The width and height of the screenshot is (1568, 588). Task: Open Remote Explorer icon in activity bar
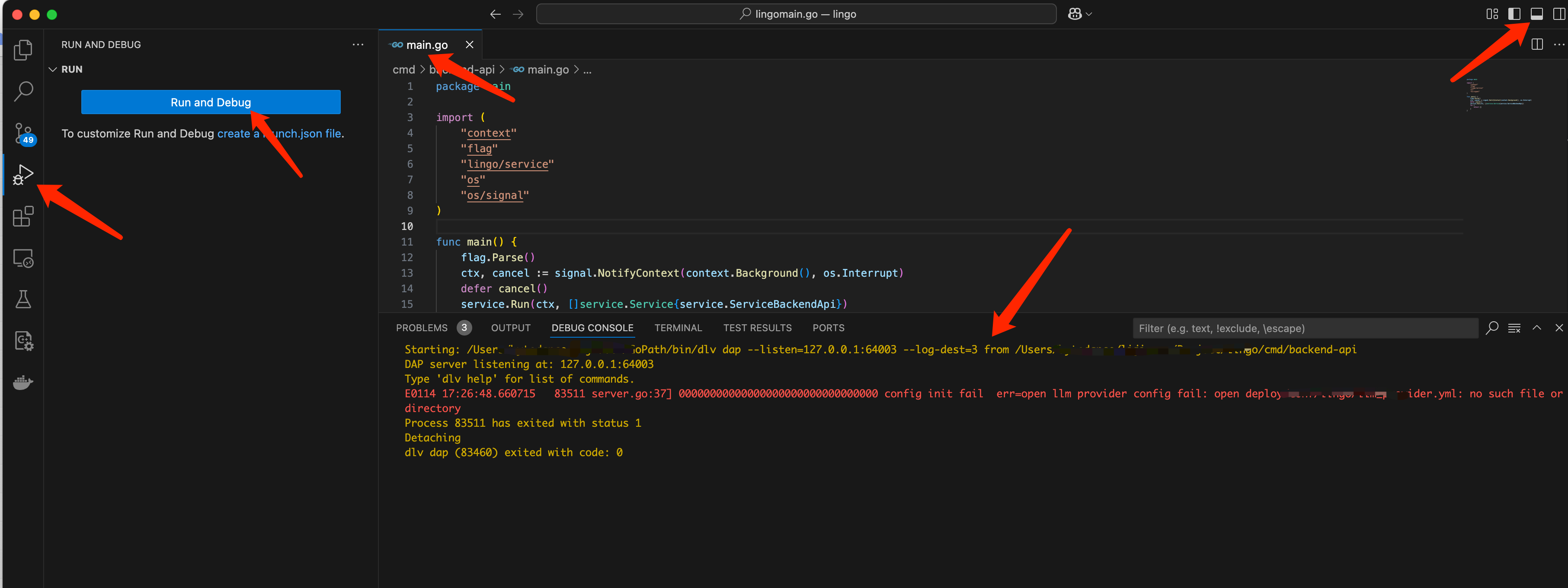point(23,258)
